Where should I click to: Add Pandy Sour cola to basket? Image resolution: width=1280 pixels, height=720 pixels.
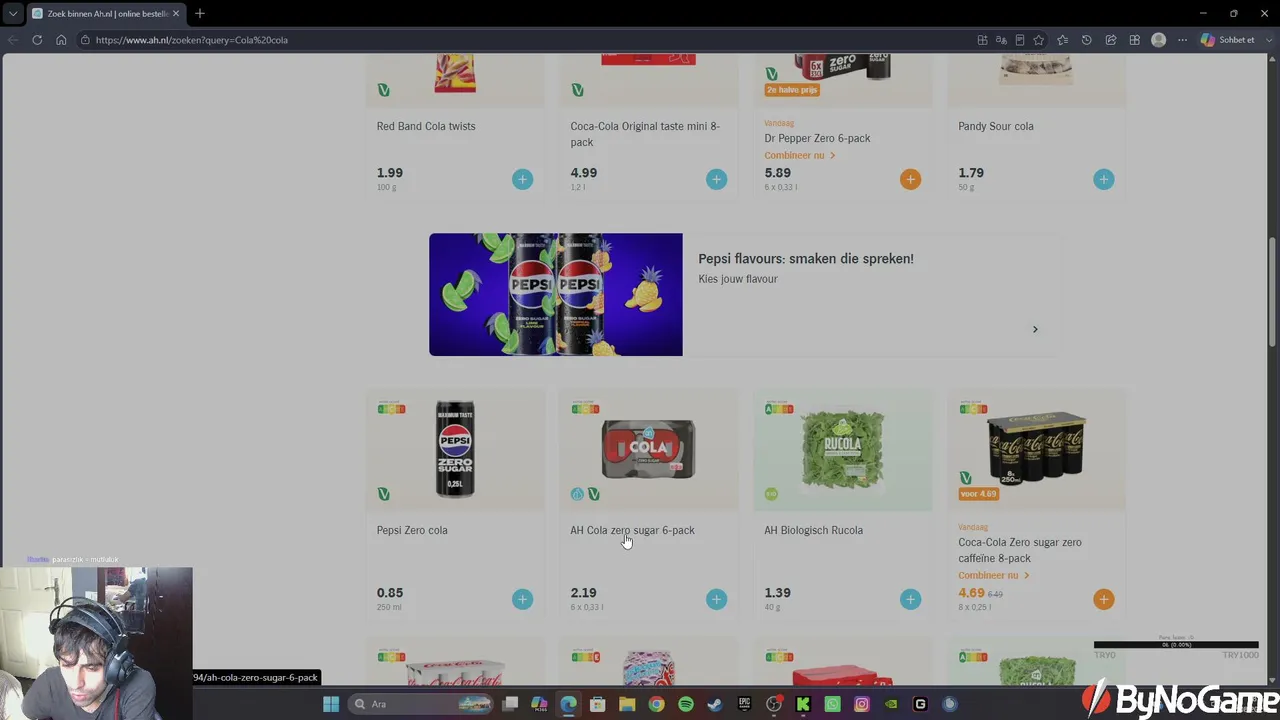[1103, 179]
